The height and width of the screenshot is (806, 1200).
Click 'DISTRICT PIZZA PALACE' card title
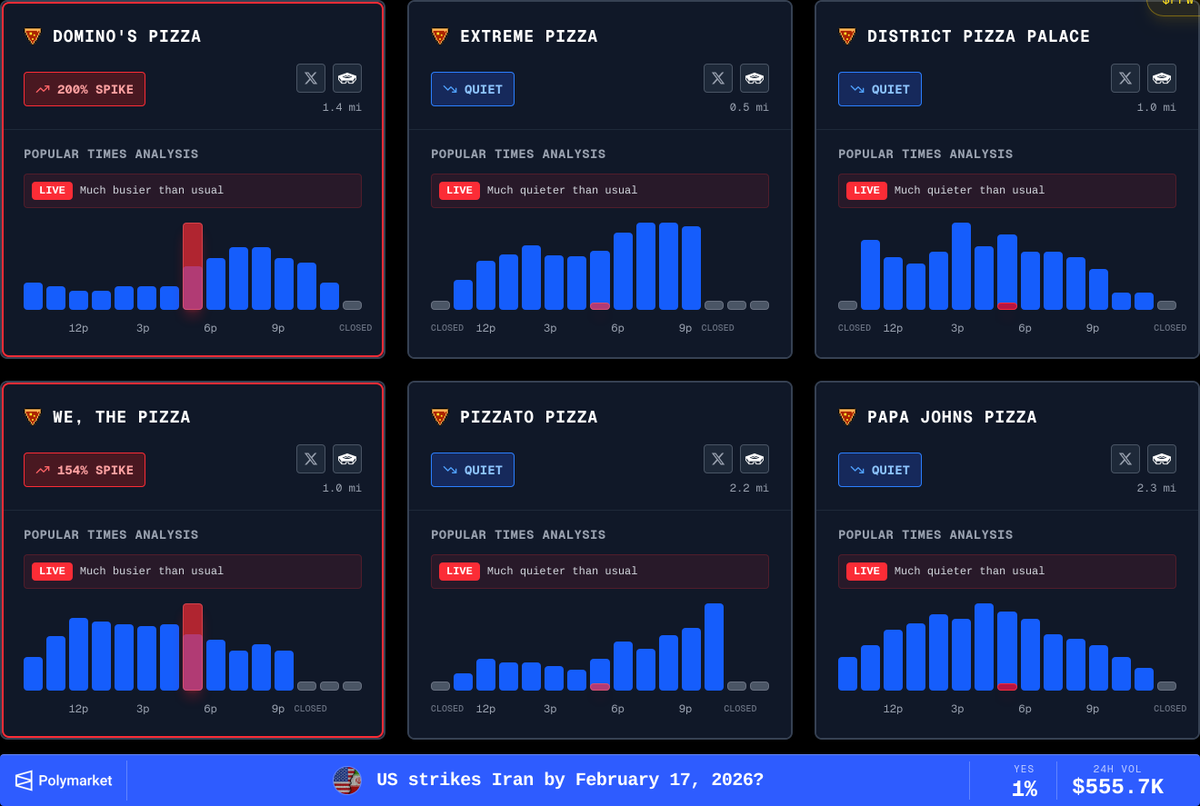[979, 36]
